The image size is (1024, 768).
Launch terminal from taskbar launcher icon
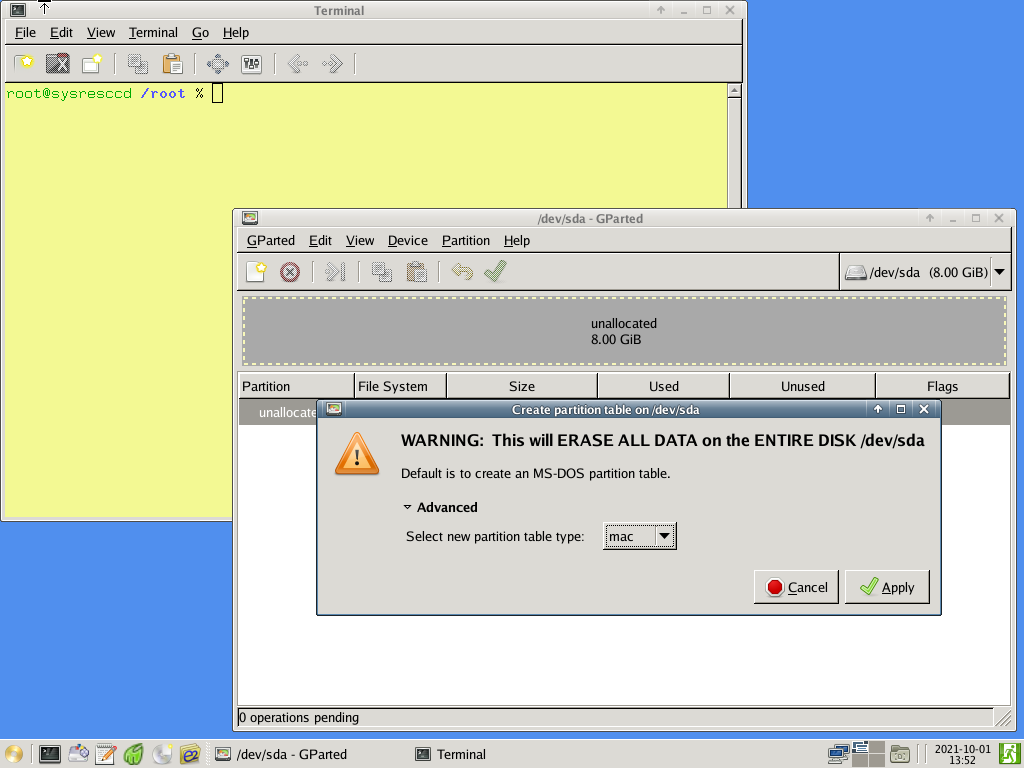pos(50,754)
